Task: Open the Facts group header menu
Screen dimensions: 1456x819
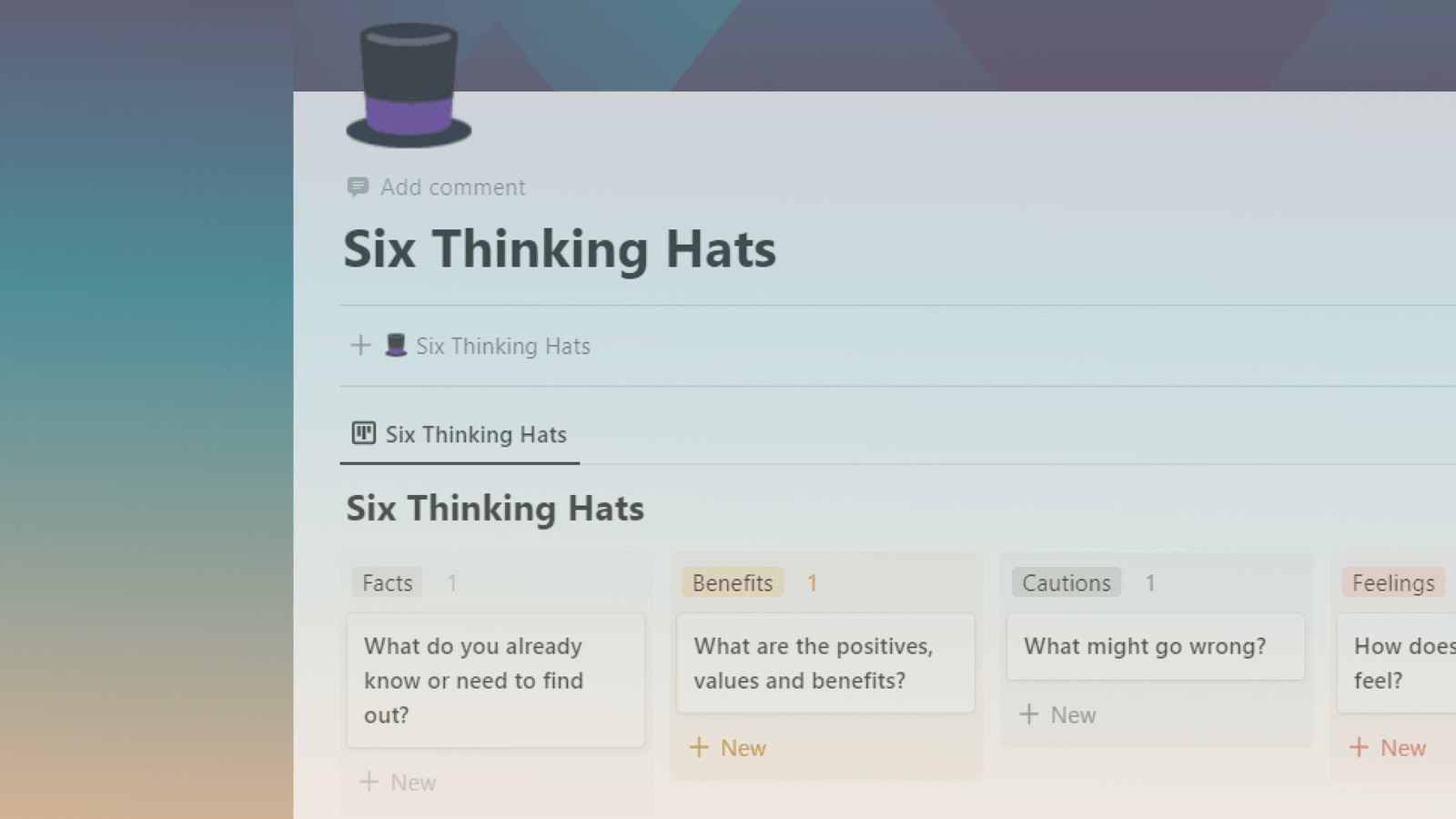Action: 387,582
